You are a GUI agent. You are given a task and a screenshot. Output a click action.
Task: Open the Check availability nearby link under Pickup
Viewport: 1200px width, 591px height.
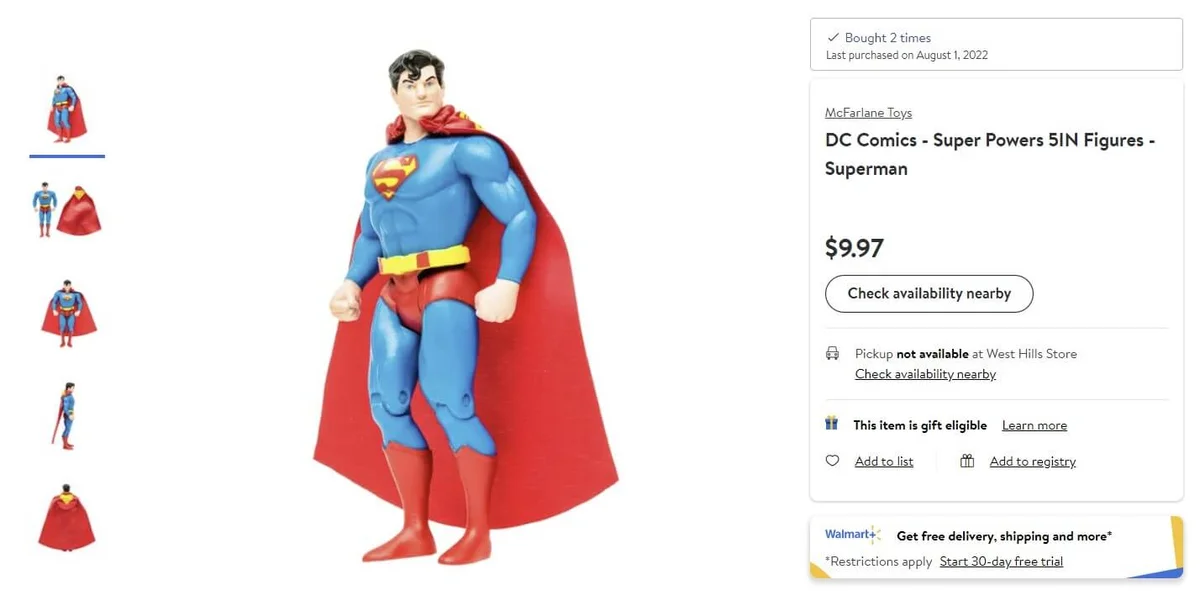pyautogui.click(x=925, y=374)
